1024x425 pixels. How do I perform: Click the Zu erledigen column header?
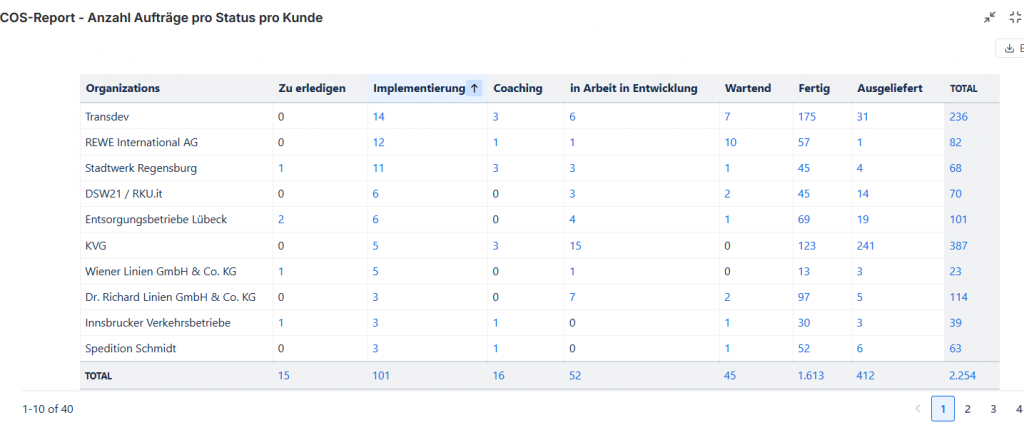(312, 88)
